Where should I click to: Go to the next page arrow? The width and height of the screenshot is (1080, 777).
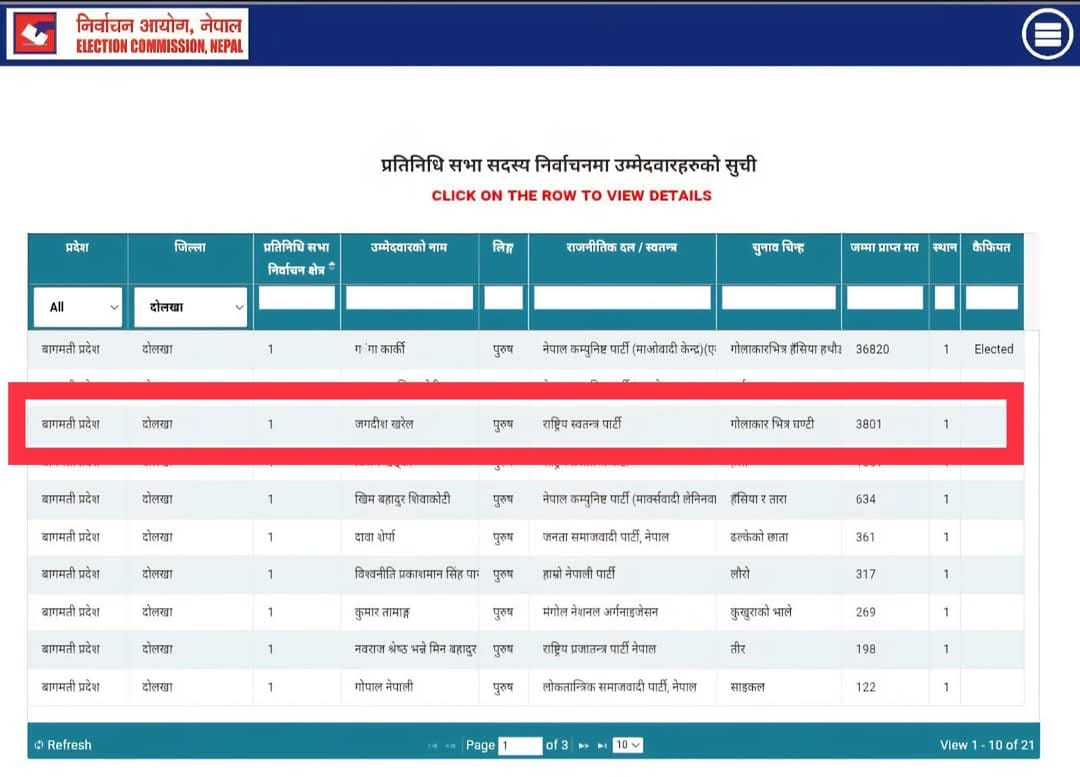click(x=583, y=745)
